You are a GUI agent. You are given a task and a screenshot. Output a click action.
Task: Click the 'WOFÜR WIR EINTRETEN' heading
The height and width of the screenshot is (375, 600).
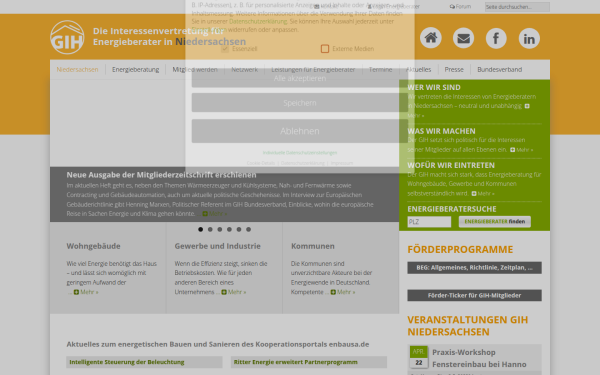(x=451, y=165)
